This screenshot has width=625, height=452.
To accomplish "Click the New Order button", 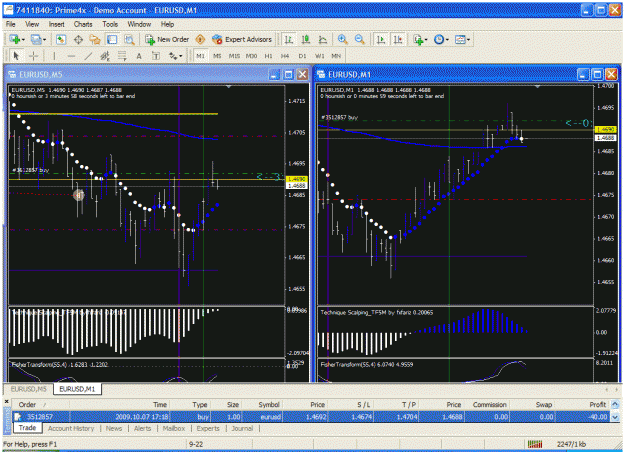I will tap(167, 39).
